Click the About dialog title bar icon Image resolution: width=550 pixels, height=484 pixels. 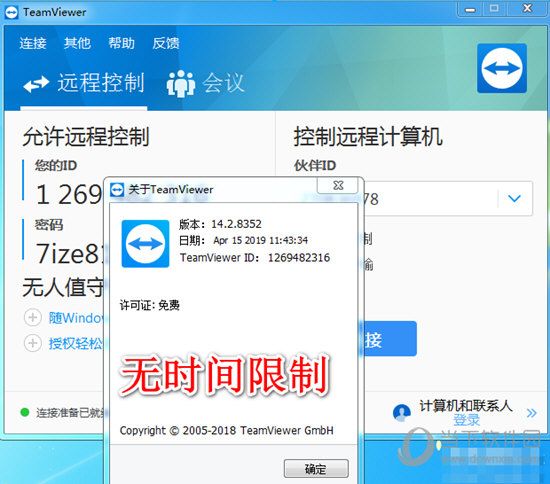click(117, 190)
